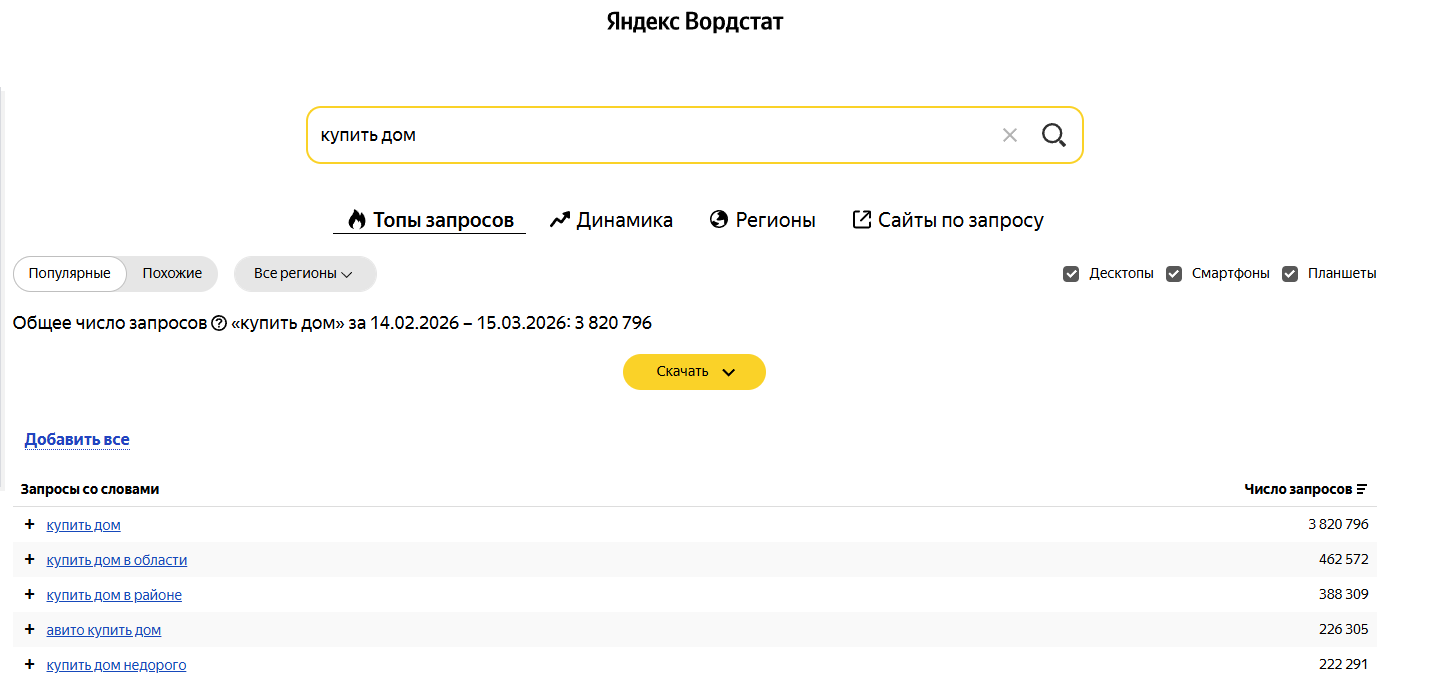The image size is (1433, 677).
Task: Uncheck the Смартфоны checkbox
Action: pos(1174,274)
